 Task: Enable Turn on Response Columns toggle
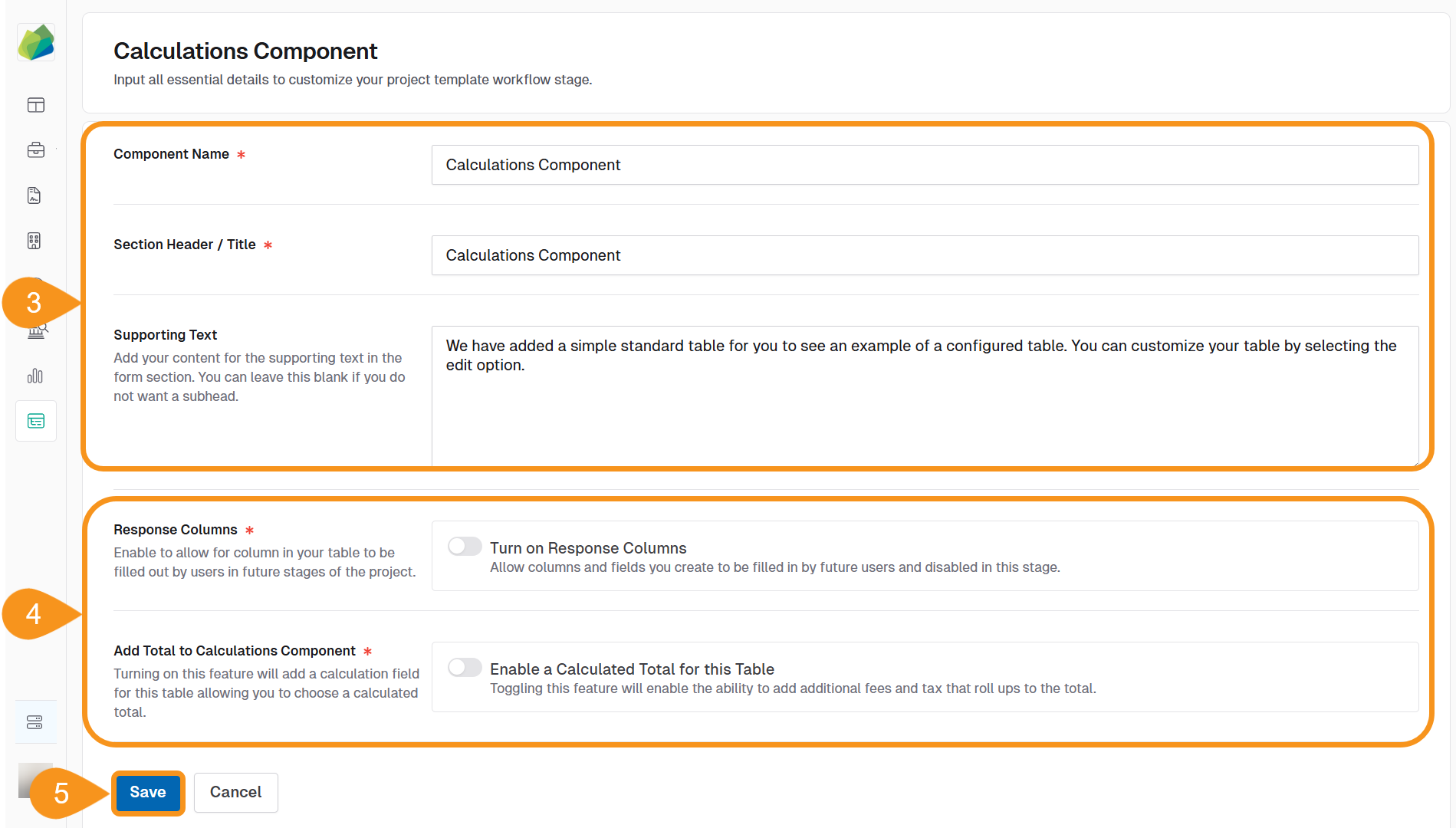tap(464, 546)
